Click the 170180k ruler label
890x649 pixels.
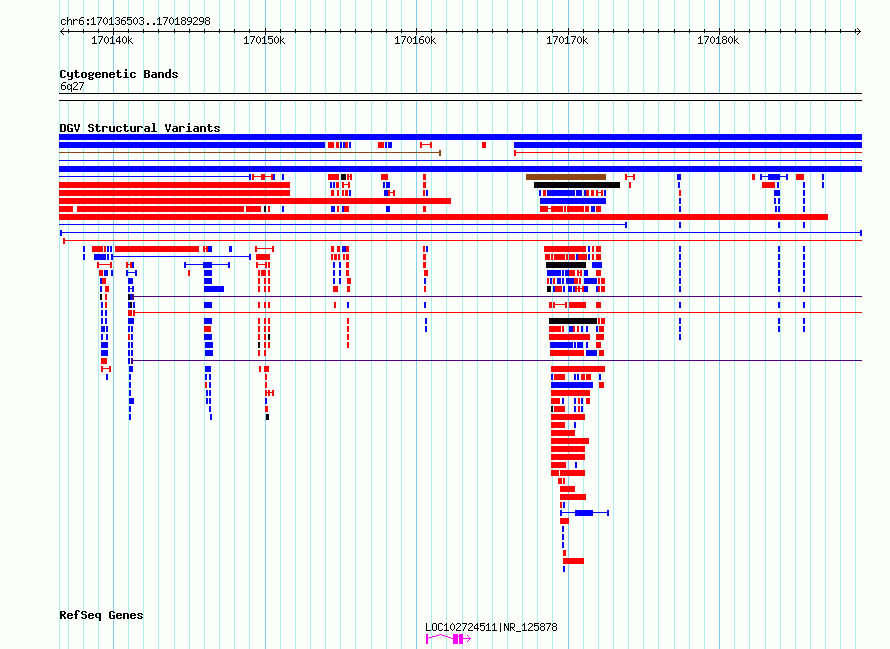pyautogui.click(x=718, y=40)
